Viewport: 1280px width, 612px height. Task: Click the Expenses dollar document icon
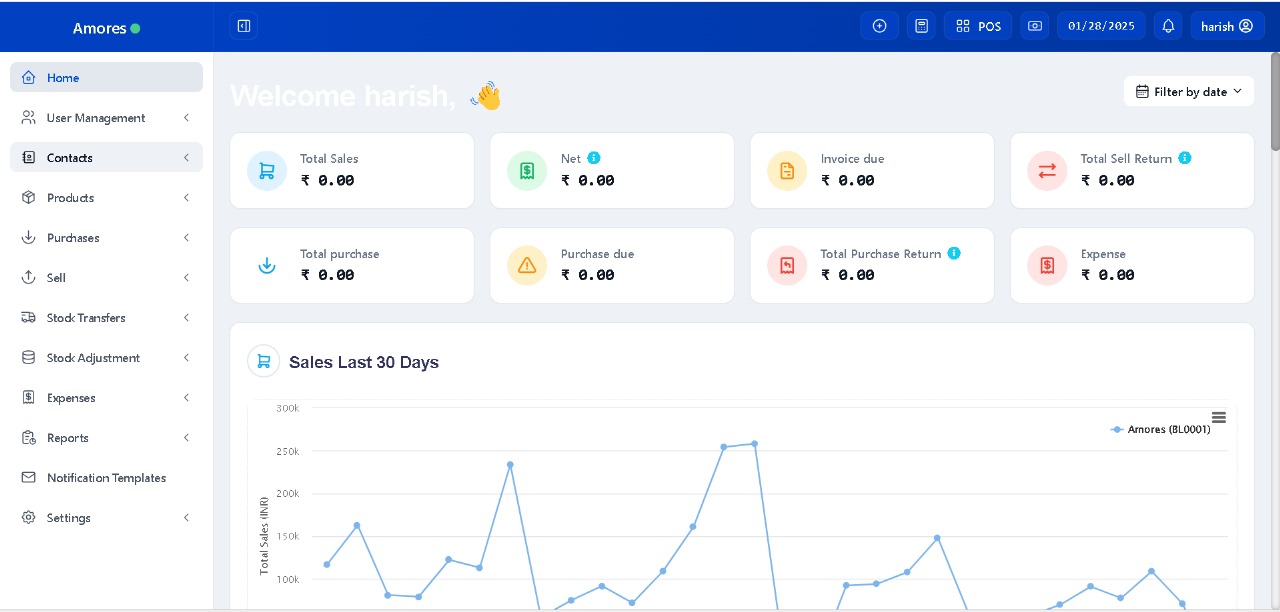pyautogui.click(x=28, y=397)
